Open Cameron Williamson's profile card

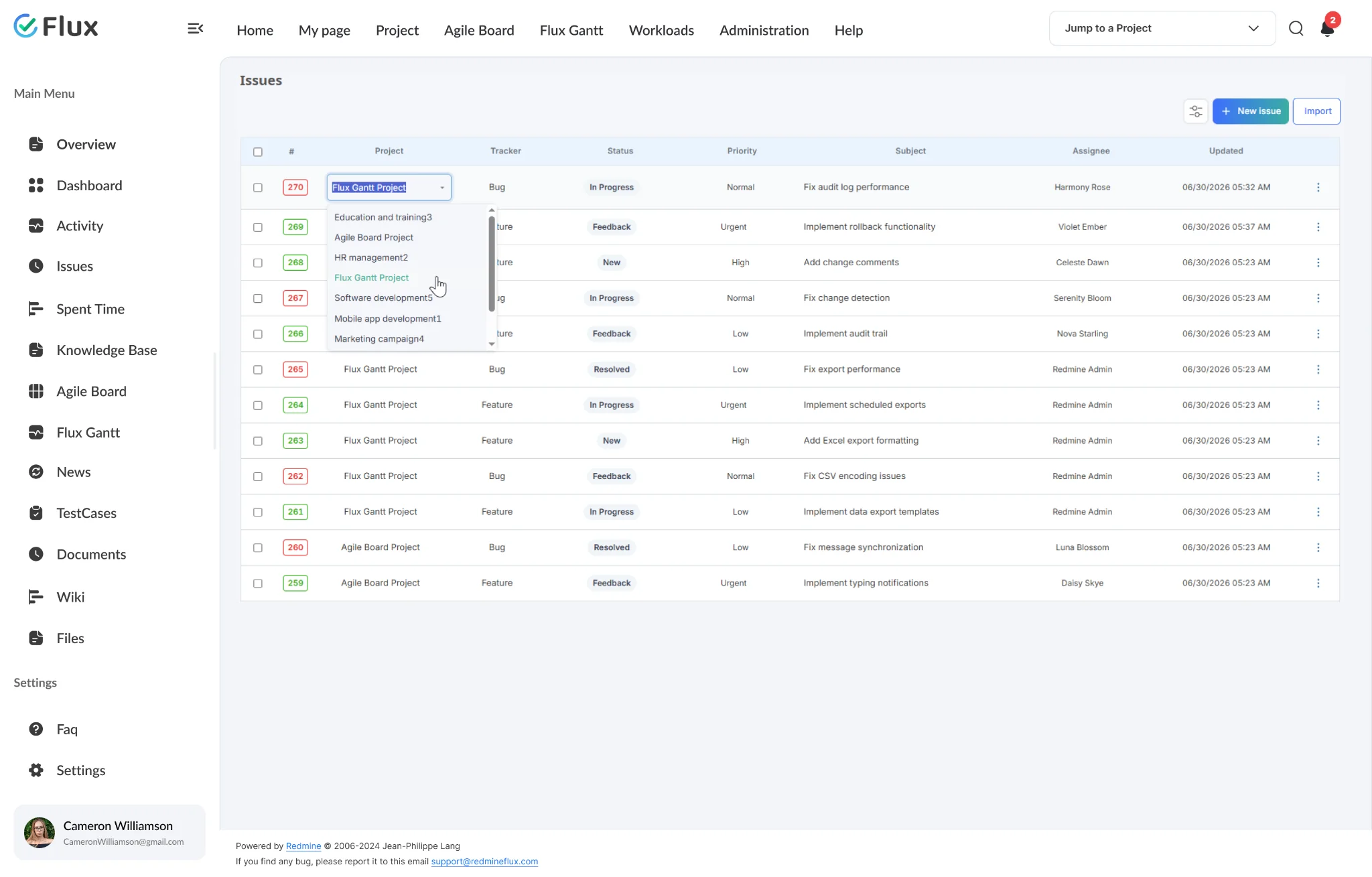pos(110,832)
